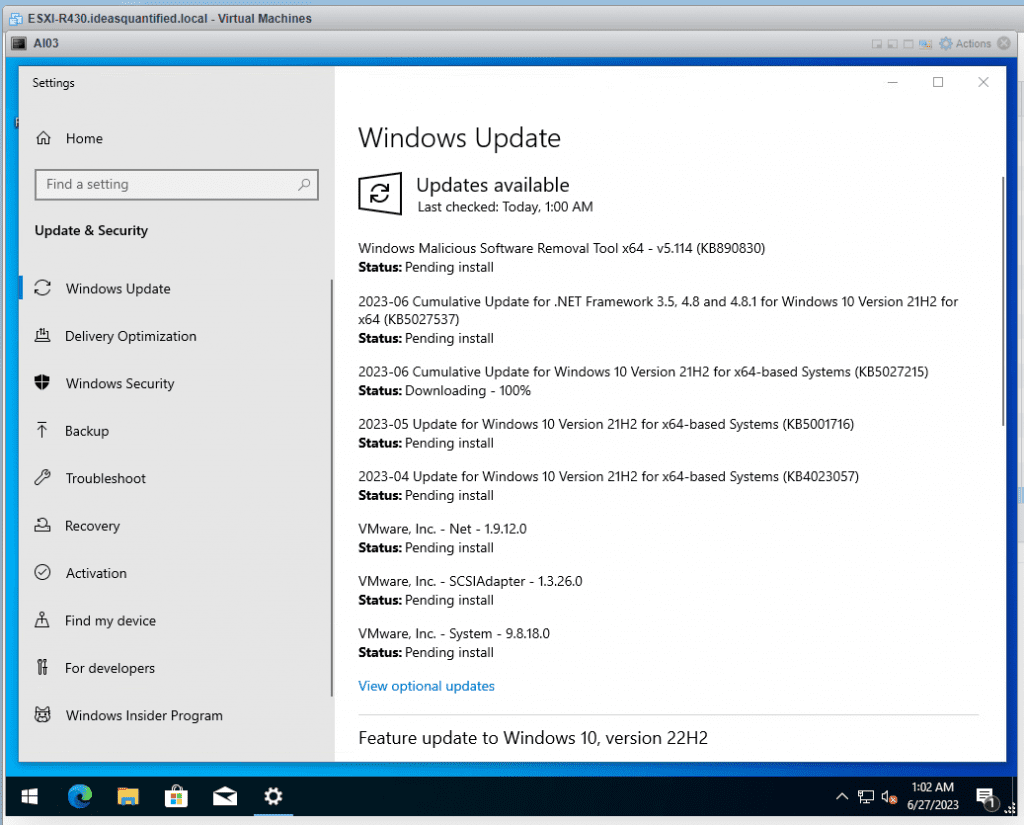Viewport: 1024px width, 825px height.
Task: Open File Explorer from the taskbar
Action: coord(128,796)
